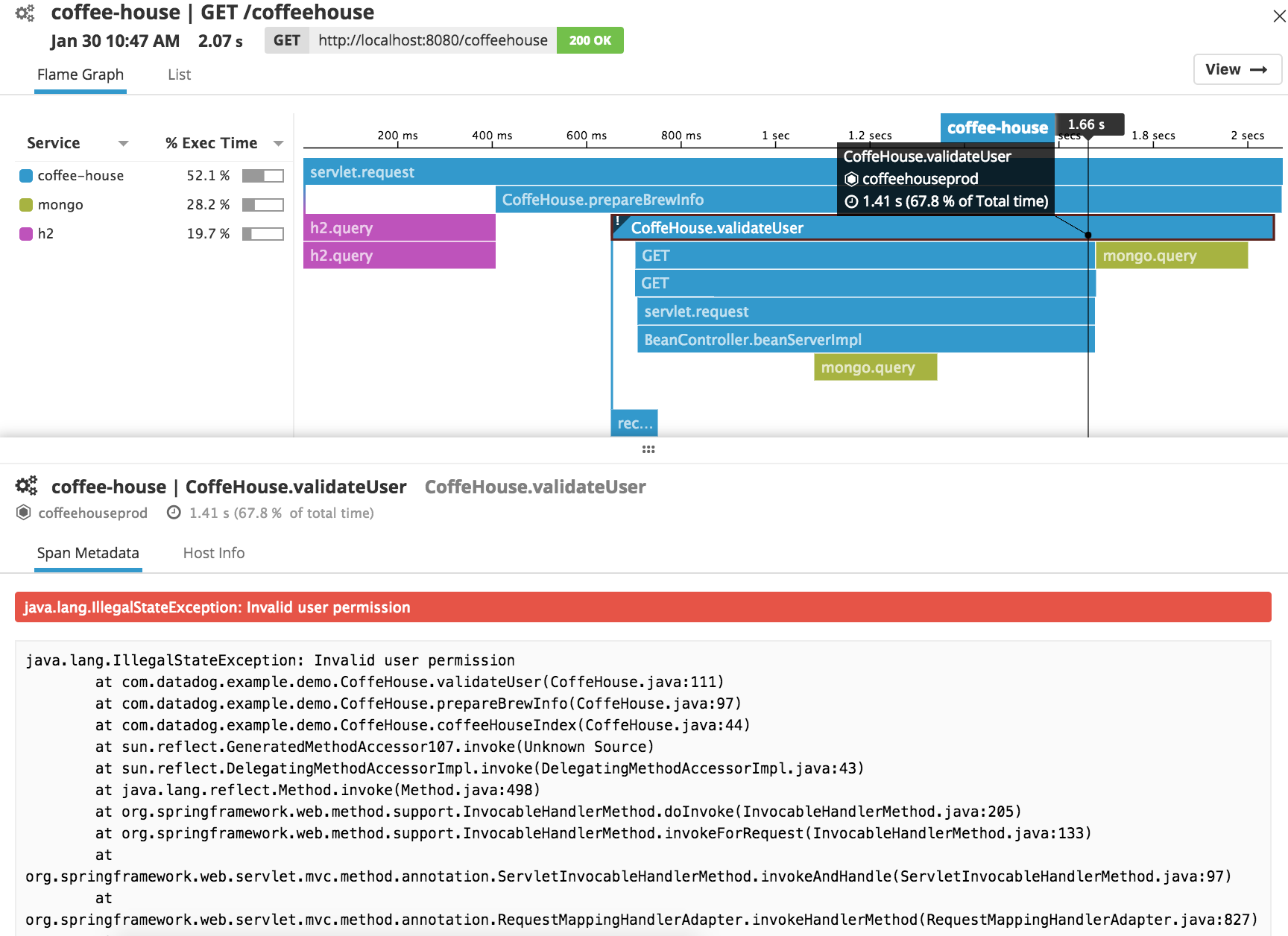Viewport: 1288px width, 936px height.
Task: Toggle the mongo service color square
Action: (x=25, y=204)
